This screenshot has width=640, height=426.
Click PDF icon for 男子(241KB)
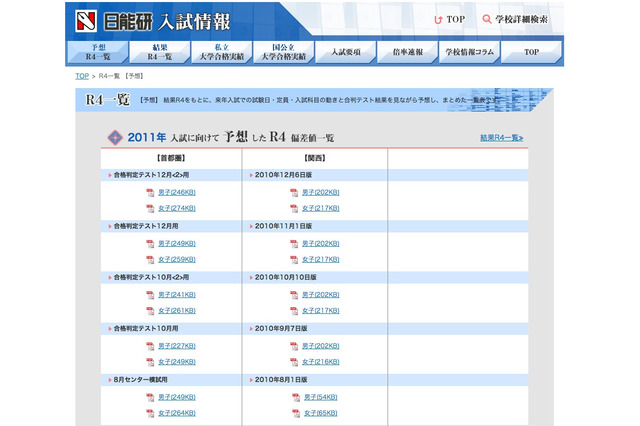150,295
